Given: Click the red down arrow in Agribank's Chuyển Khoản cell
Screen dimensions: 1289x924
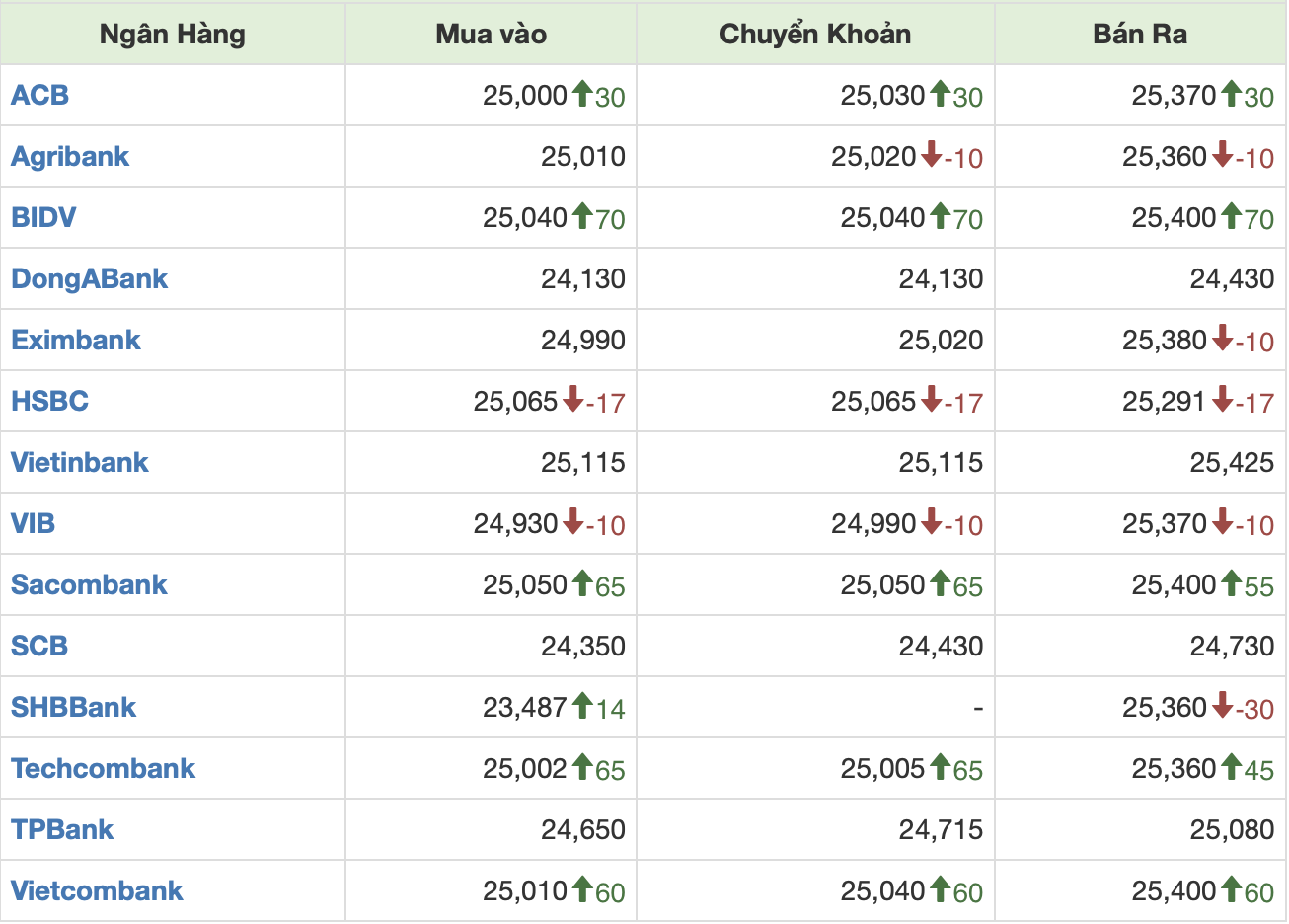Looking at the screenshot, I should [x=931, y=155].
